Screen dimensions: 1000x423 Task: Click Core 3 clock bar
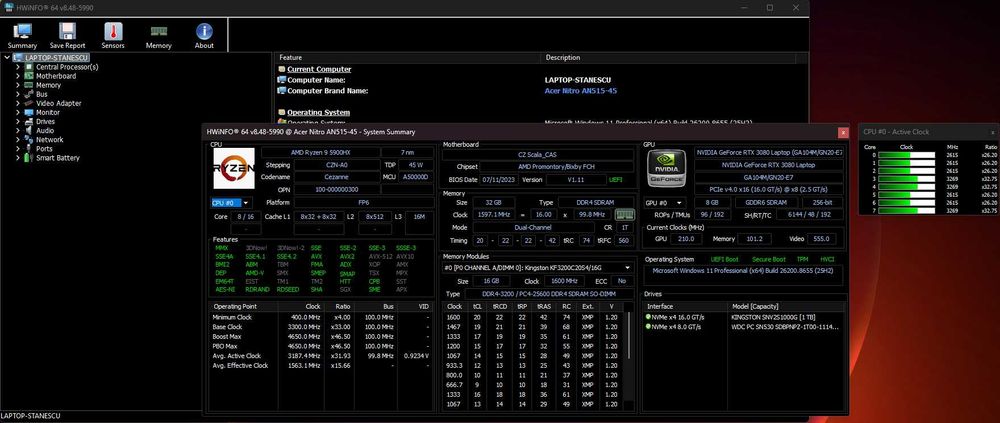pos(906,179)
